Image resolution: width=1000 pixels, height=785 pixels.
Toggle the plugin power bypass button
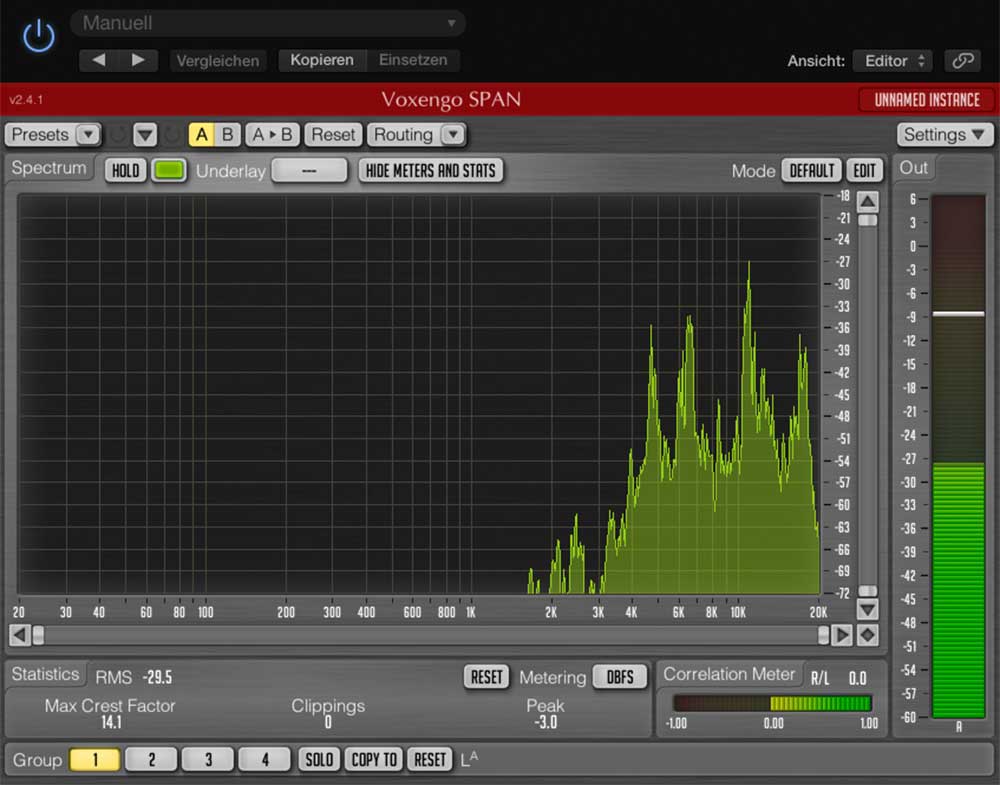pos(38,37)
